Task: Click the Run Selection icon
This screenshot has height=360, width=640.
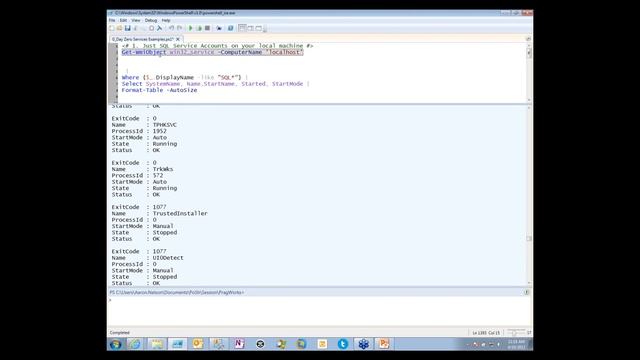Action: tap(199, 28)
